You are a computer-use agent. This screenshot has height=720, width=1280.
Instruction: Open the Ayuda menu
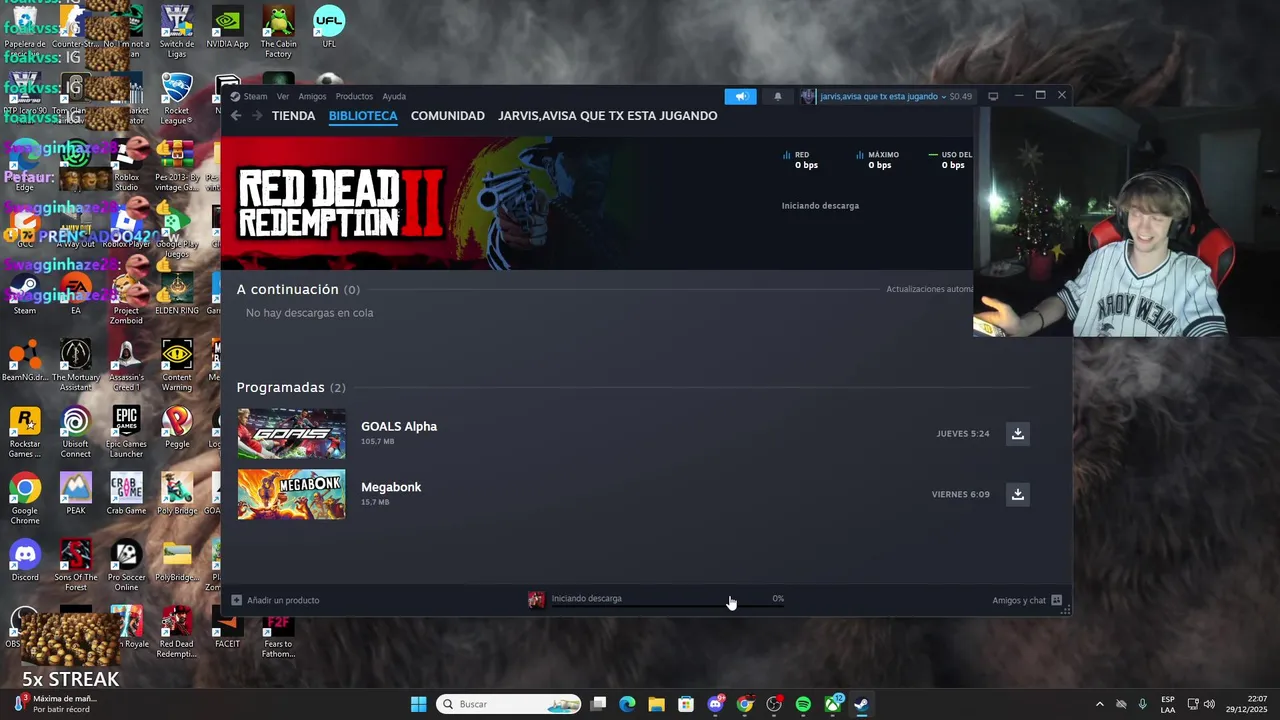click(x=394, y=97)
